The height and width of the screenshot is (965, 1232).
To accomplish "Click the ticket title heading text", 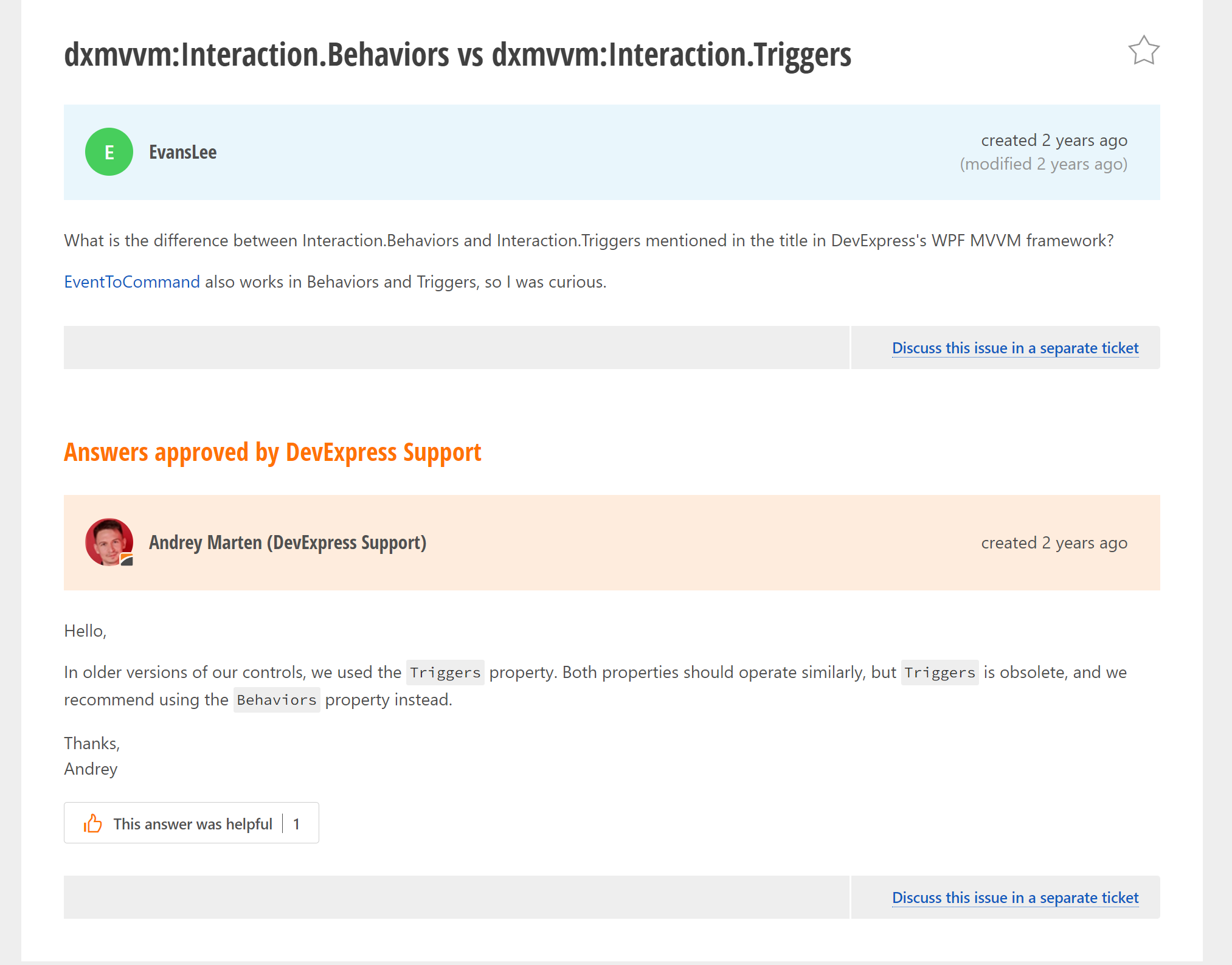I will point(457,55).
